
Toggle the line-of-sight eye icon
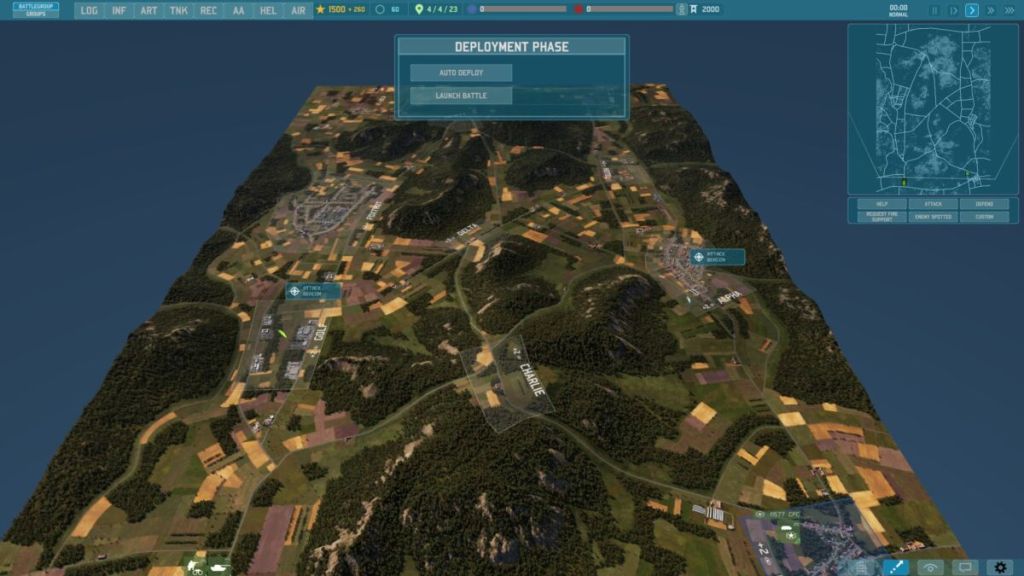pos(931,567)
